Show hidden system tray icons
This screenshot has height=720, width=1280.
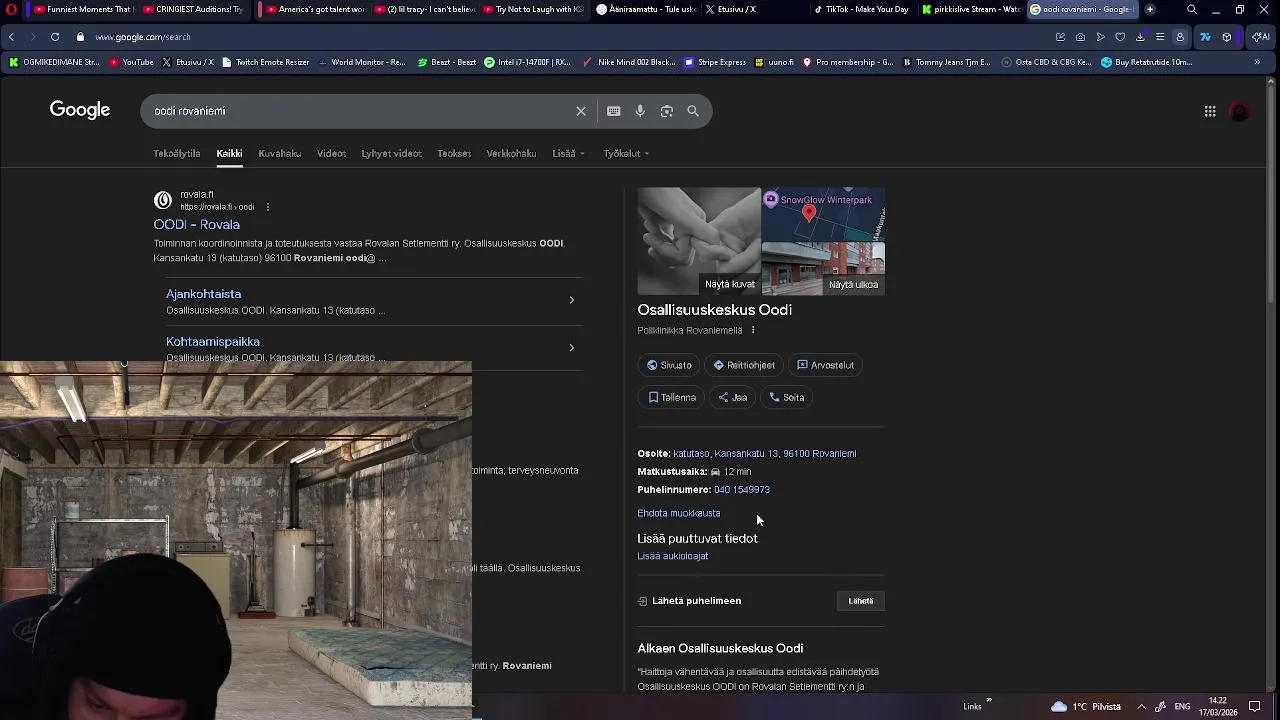pos(1141,706)
